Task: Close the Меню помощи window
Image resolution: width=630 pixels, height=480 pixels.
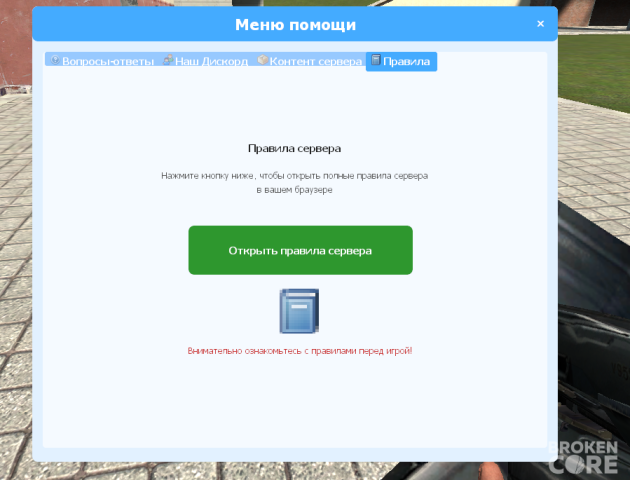Action: point(540,24)
